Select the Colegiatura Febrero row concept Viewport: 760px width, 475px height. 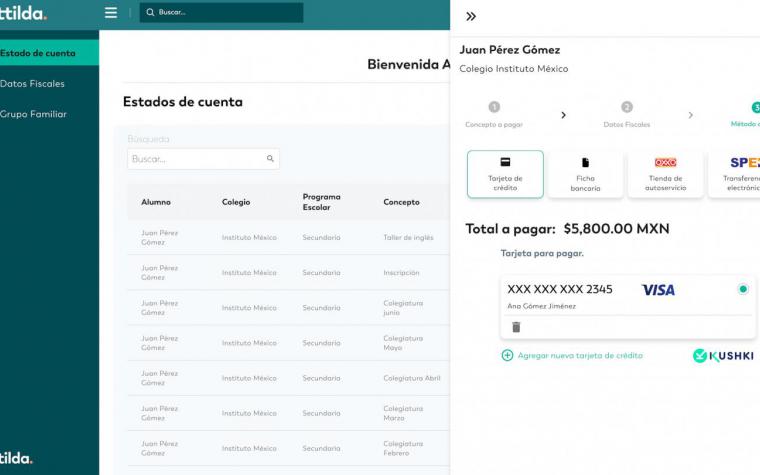coord(403,448)
